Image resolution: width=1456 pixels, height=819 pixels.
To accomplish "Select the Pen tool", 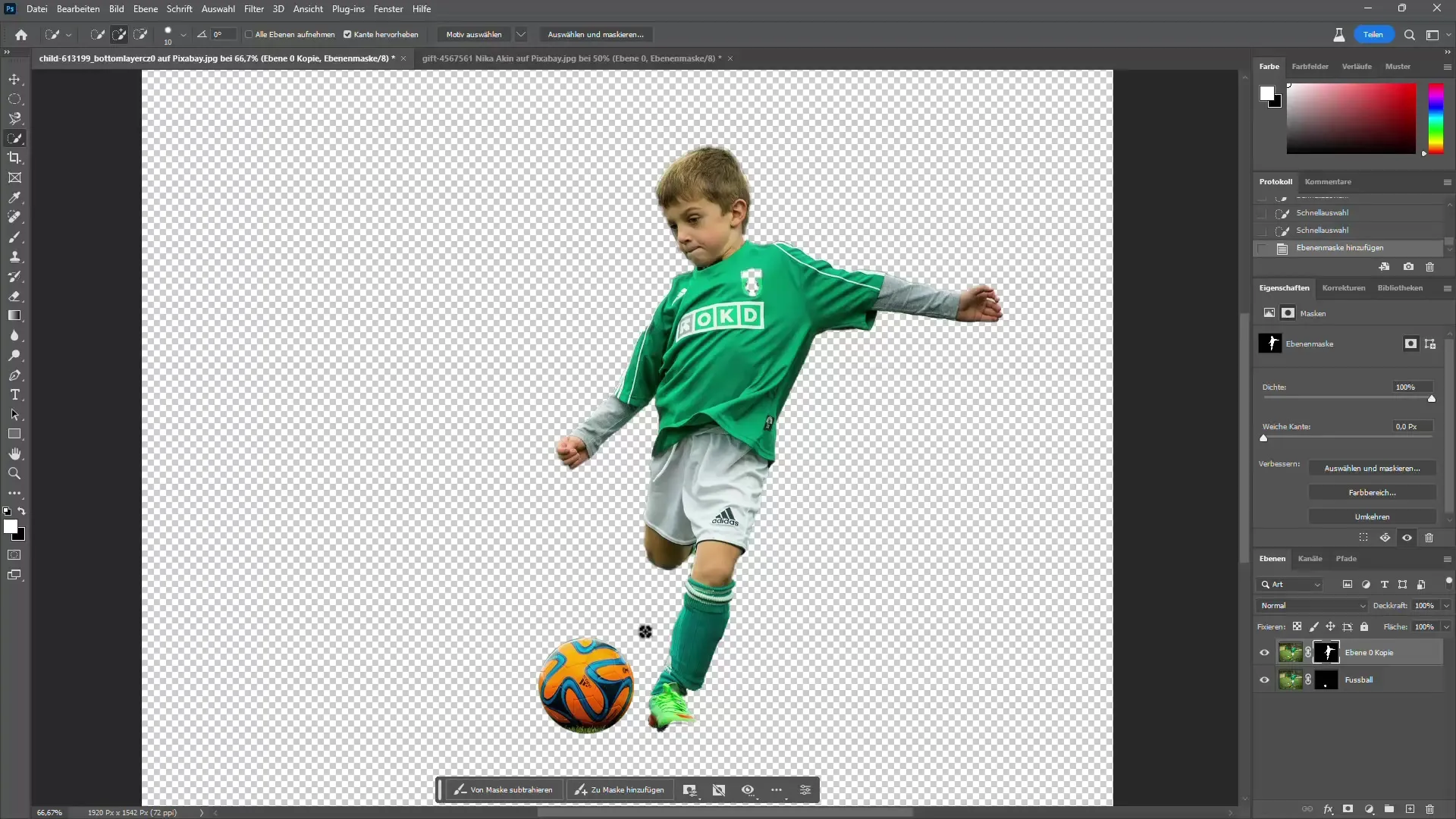I will (14, 375).
